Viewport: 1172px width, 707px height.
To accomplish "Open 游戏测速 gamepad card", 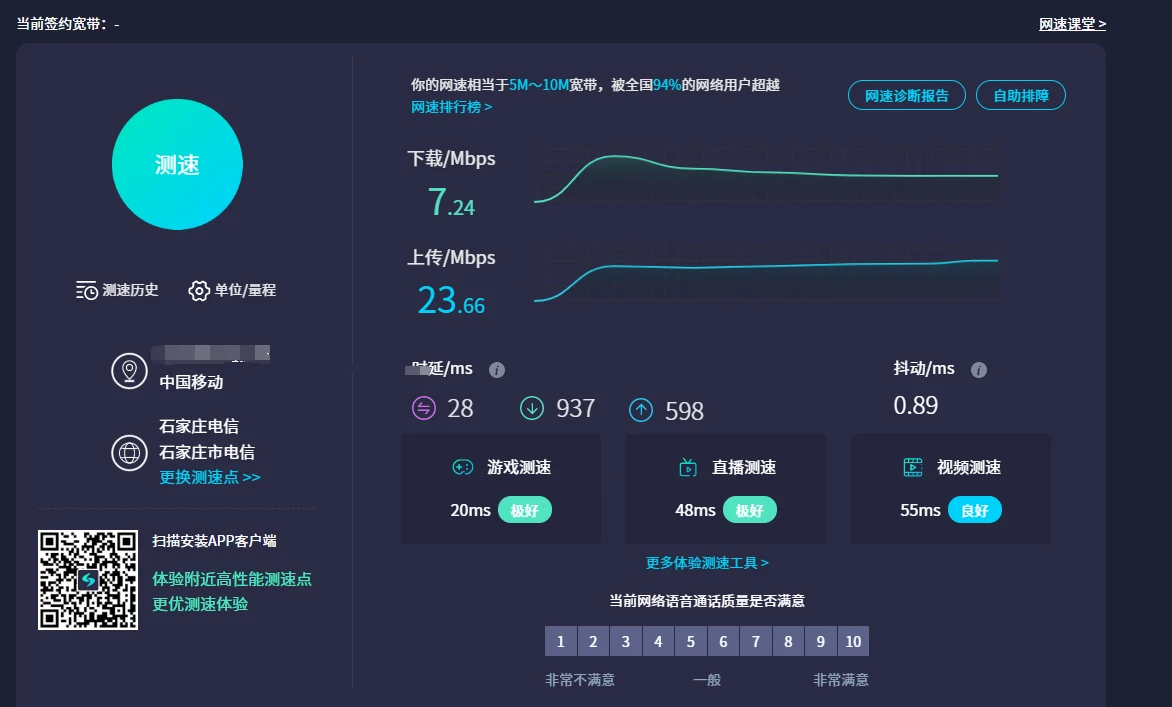I will pos(501,488).
